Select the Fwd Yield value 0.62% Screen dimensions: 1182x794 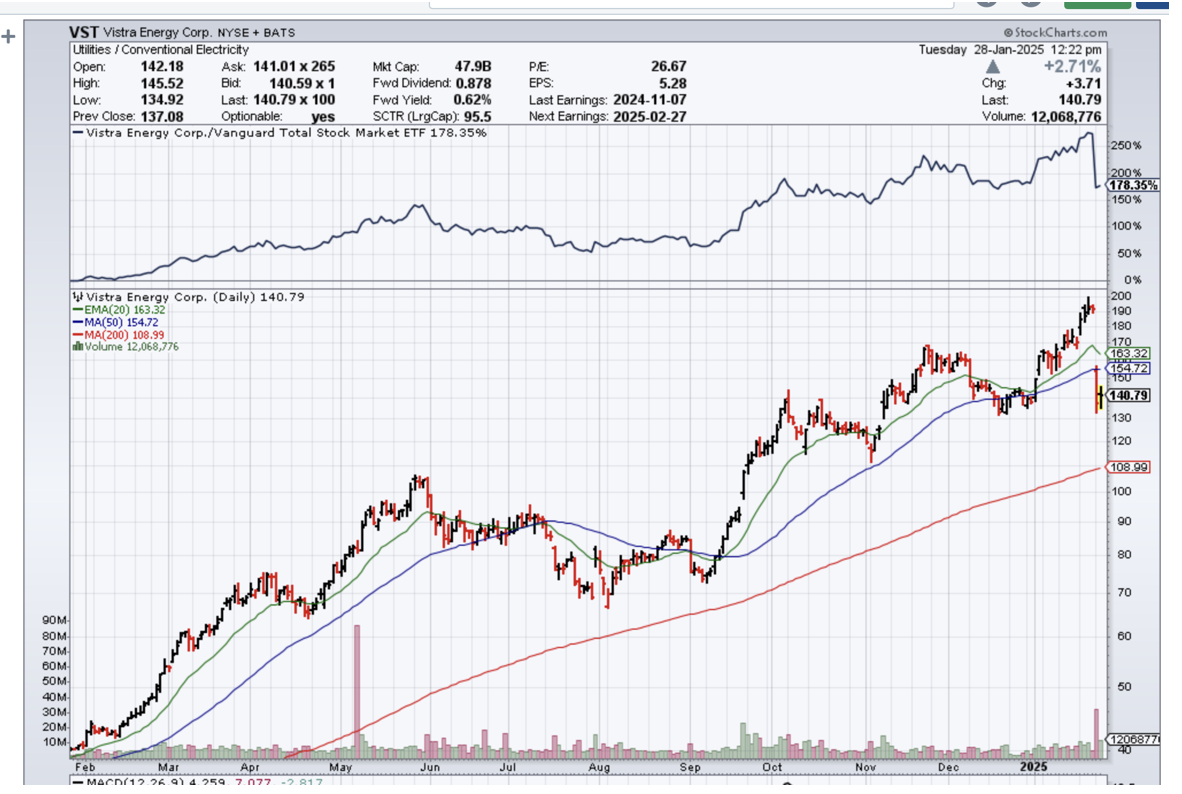tap(472, 100)
